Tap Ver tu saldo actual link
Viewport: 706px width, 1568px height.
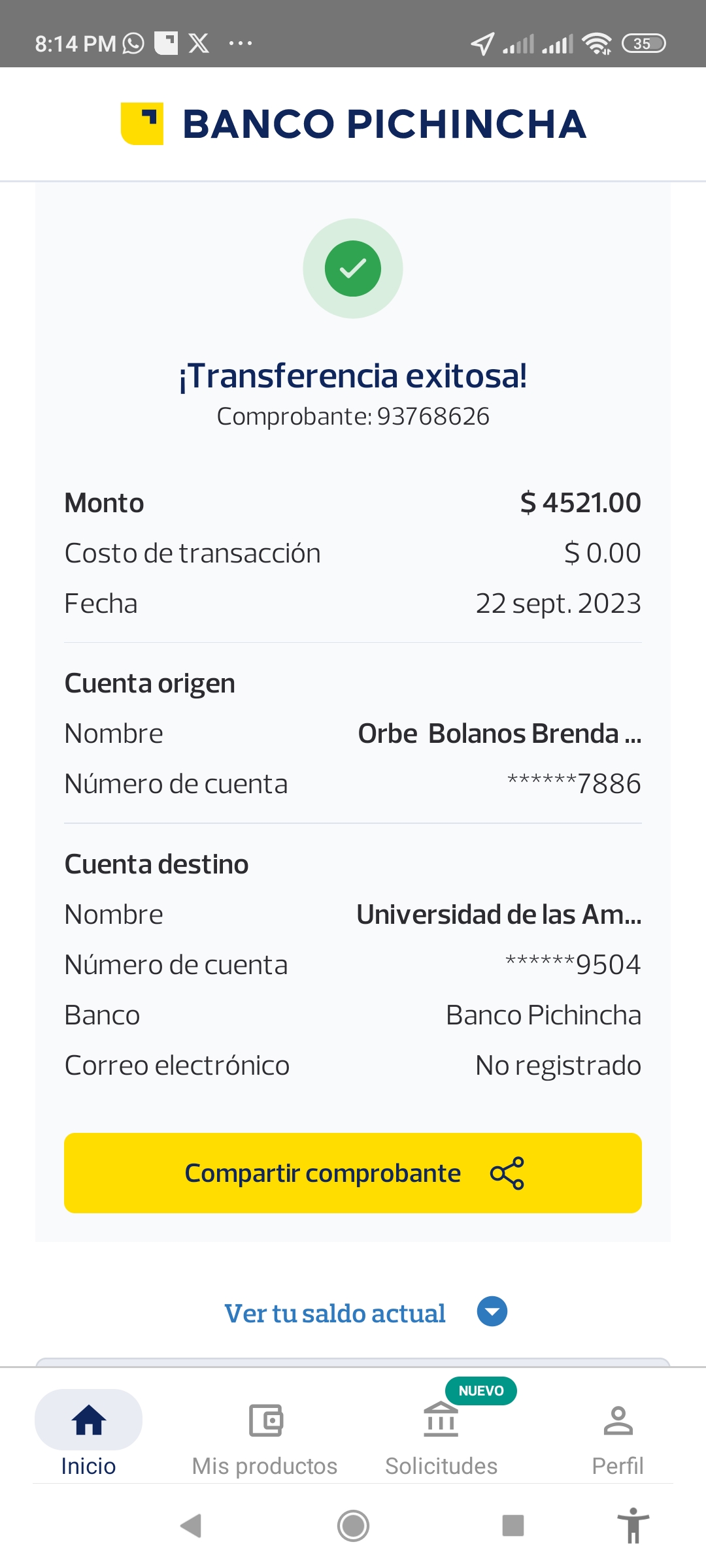tap(335, 1313)
